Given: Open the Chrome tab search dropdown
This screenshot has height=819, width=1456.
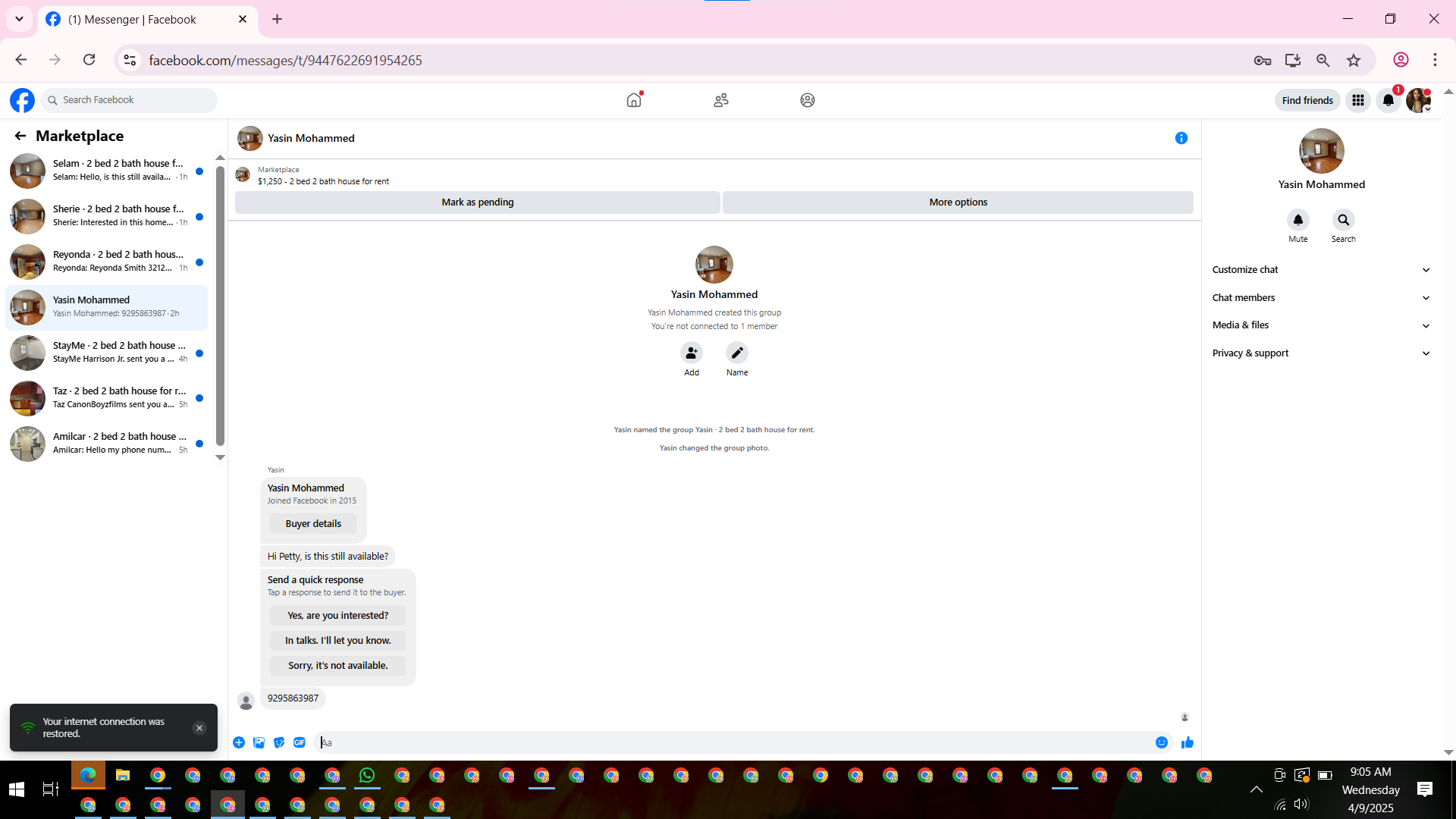Looking at the screenshot, I should (20, 19).
